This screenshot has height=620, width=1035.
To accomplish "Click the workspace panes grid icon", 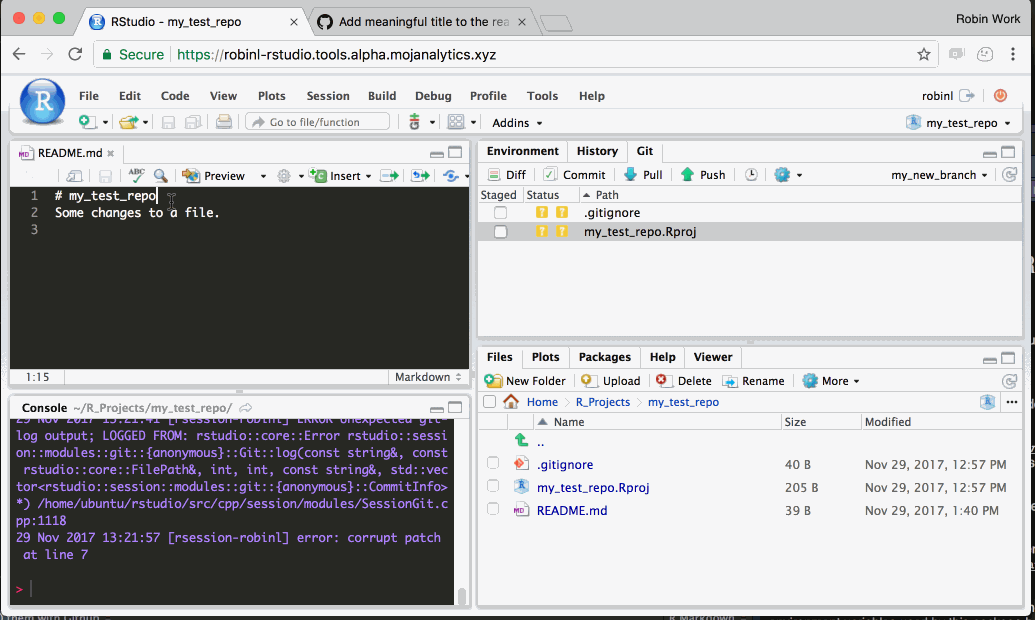I will tap(455, 122).
